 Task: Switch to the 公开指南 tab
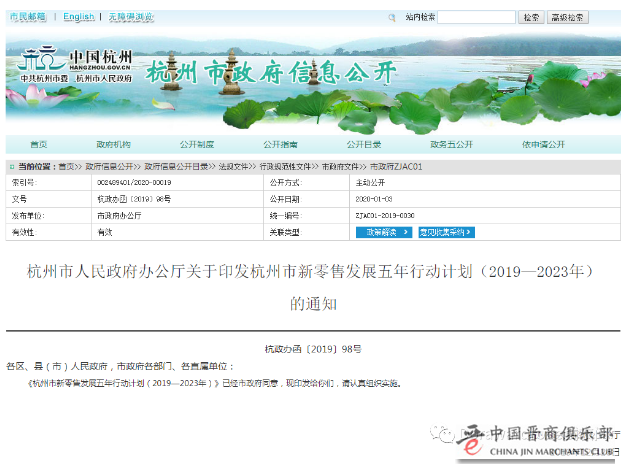280,145
